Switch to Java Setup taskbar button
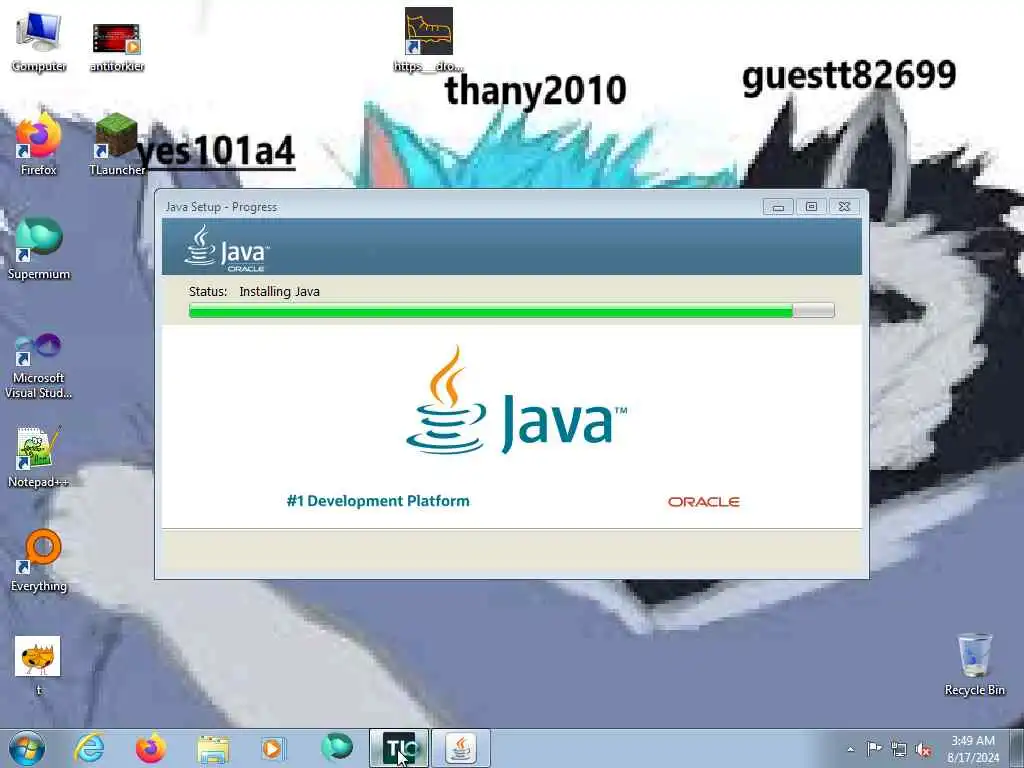Screen dimensions: 1024x768 (x=461, y=748)
